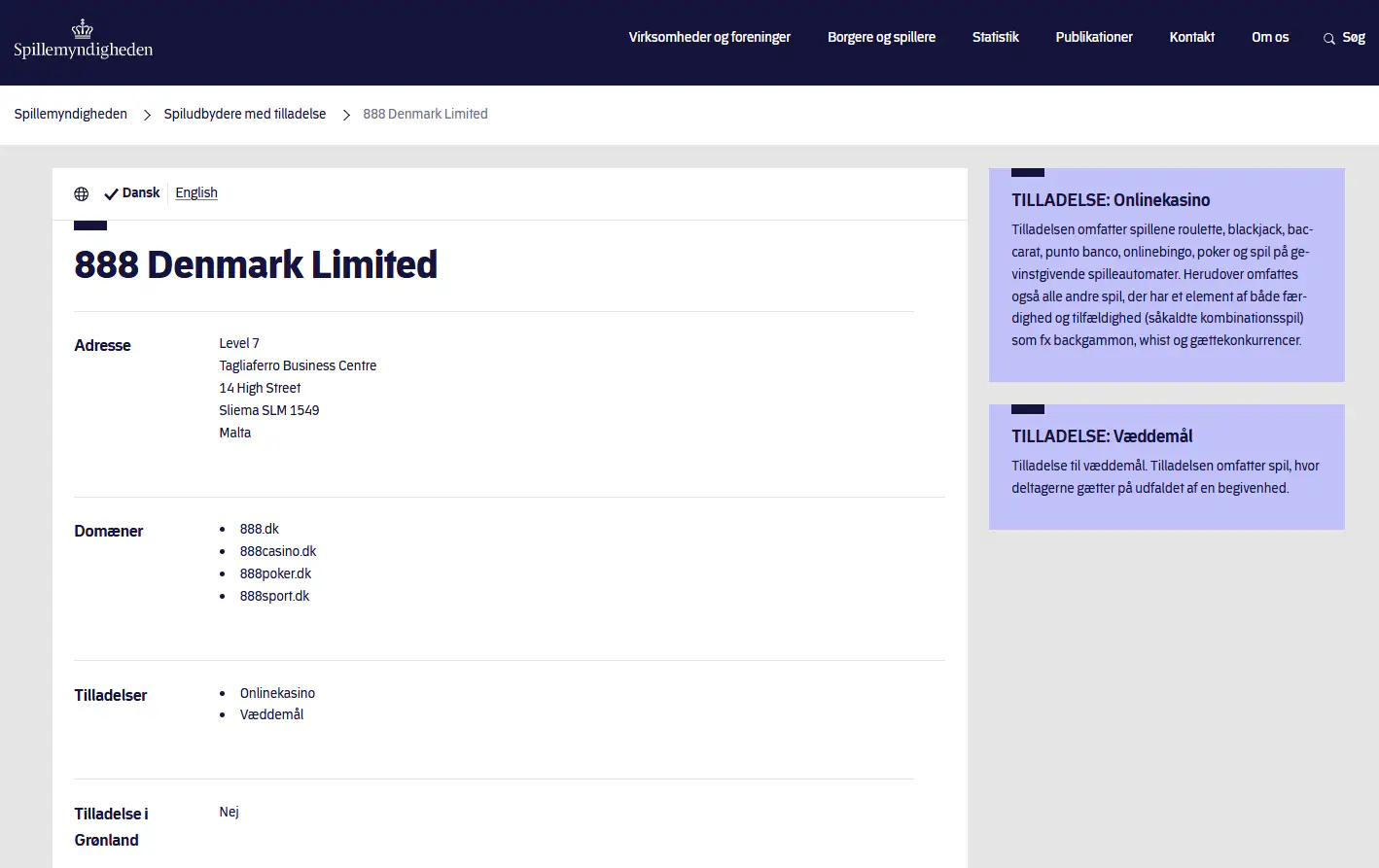Click the search magnifier icon
Screen dimensions: 1379x868
[1328, 39]
